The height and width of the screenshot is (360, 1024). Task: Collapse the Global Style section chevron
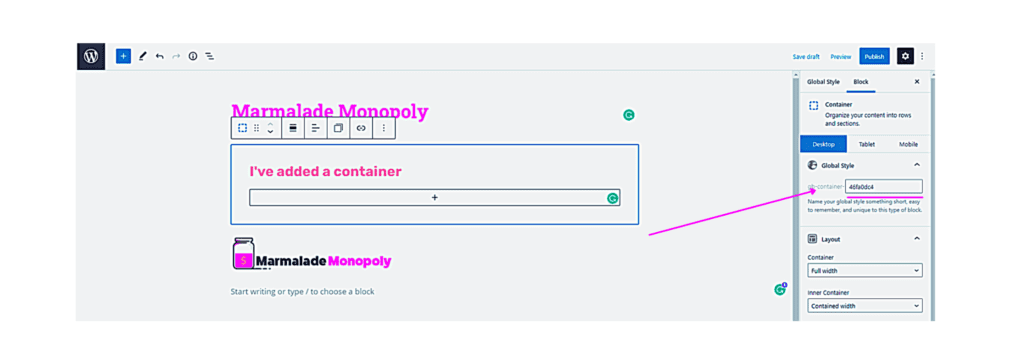(x=917, y=165)
